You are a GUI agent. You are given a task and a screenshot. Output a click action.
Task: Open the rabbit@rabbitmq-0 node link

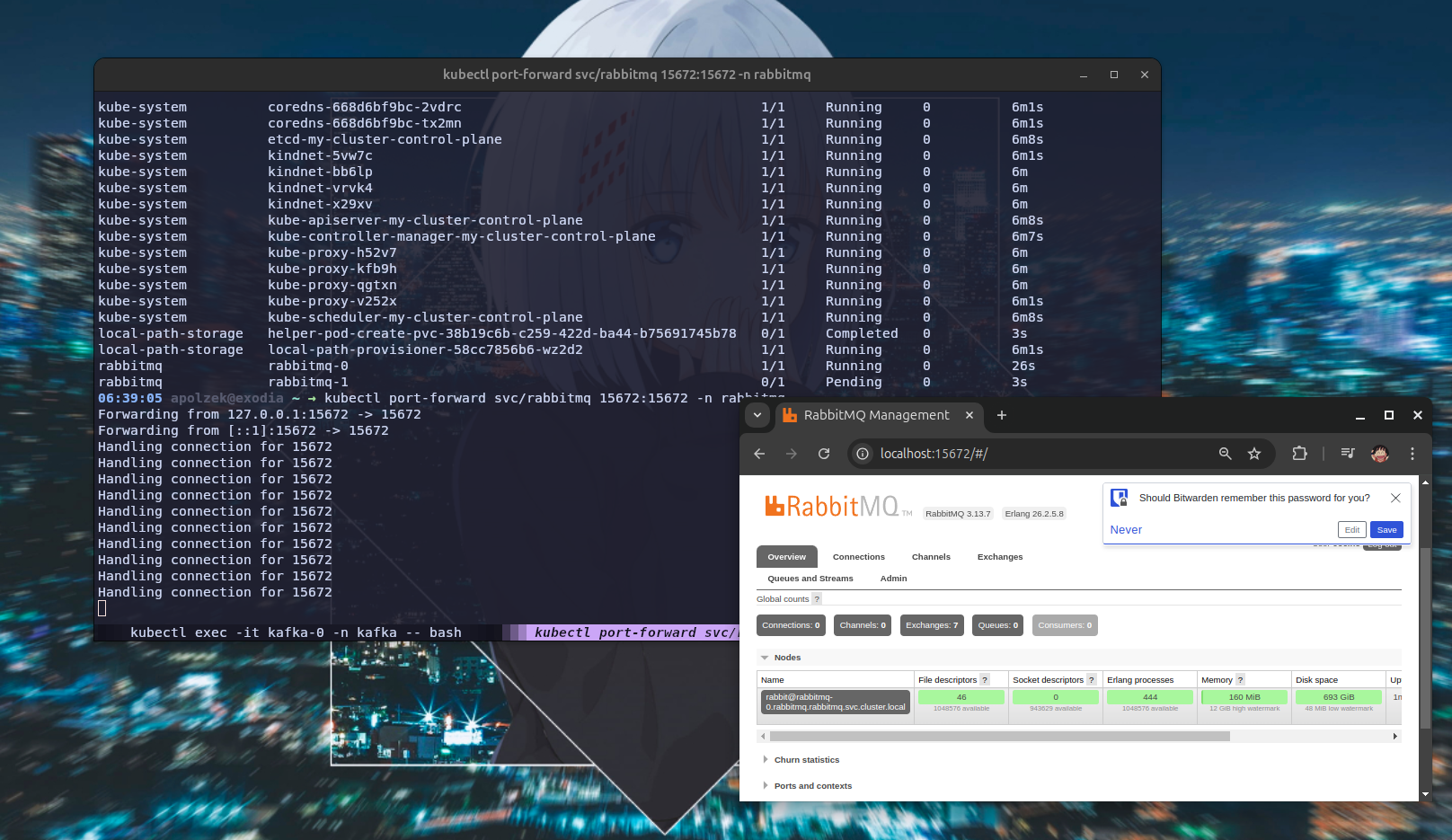[x=836, y=703]
